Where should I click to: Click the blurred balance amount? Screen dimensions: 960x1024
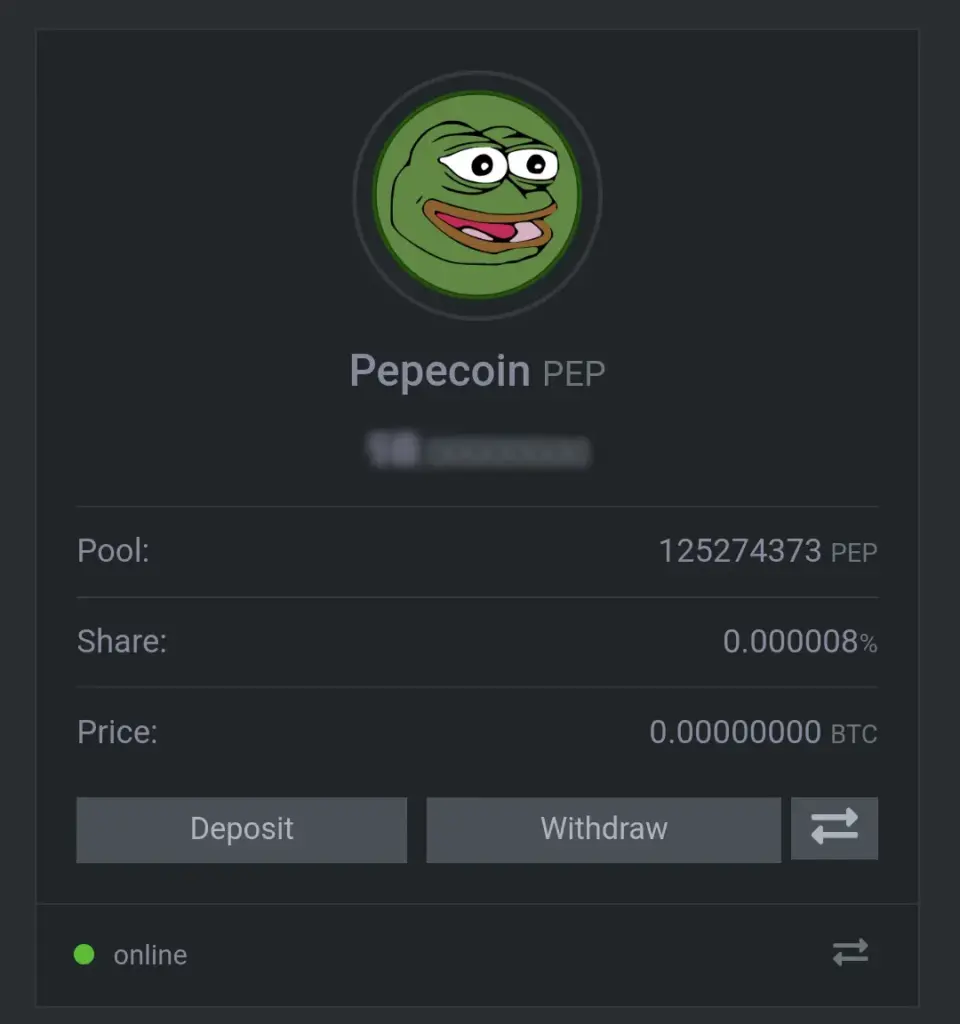[479, 449]
